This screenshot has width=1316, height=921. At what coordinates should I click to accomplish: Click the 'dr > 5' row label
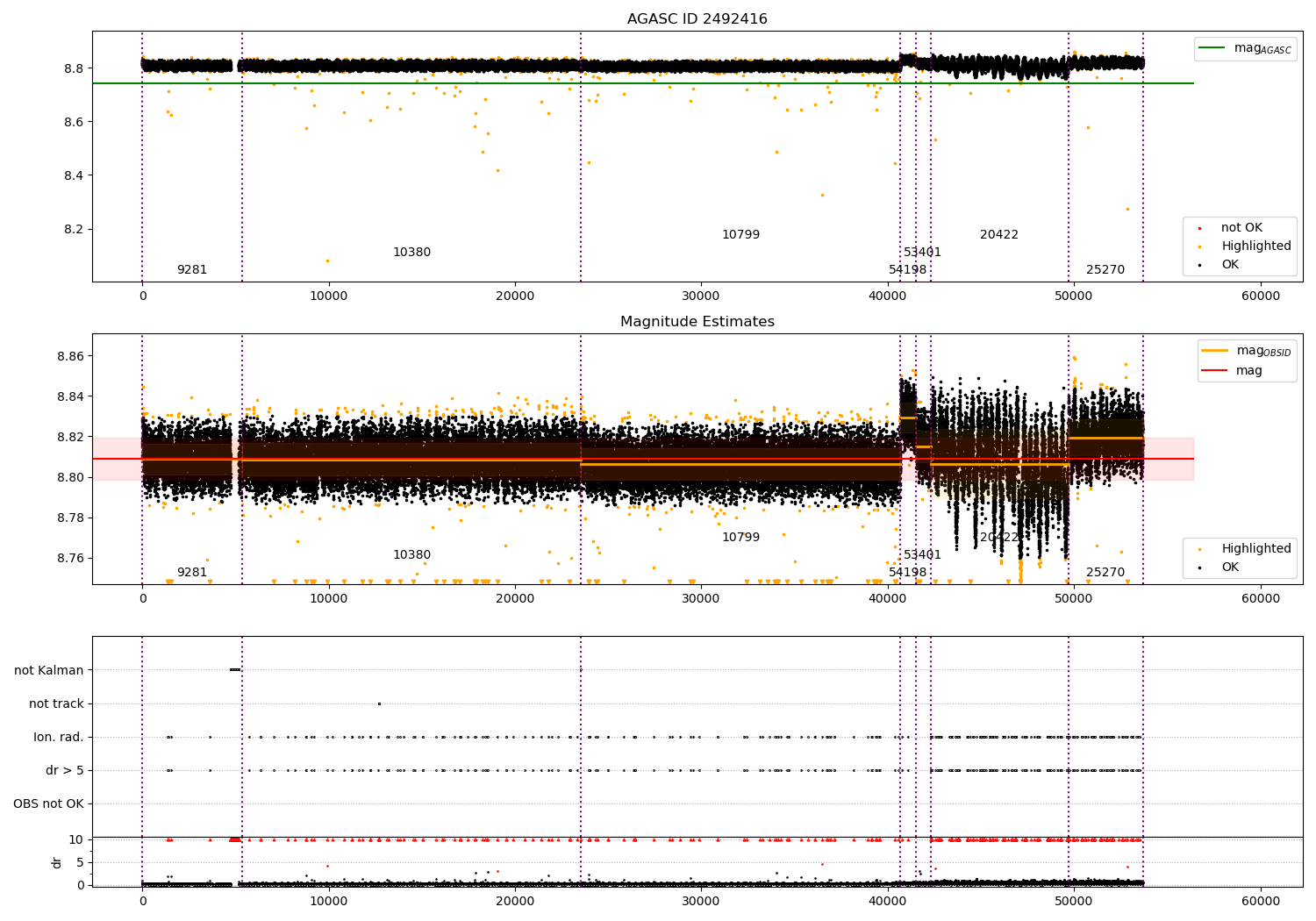pos(65,770)
